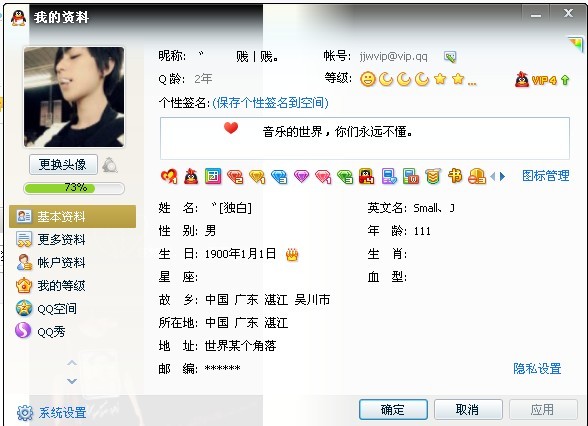The height and width of the screenshot is (426, 588).
Task: Click 更换头像 button
Action: [63, 165]
